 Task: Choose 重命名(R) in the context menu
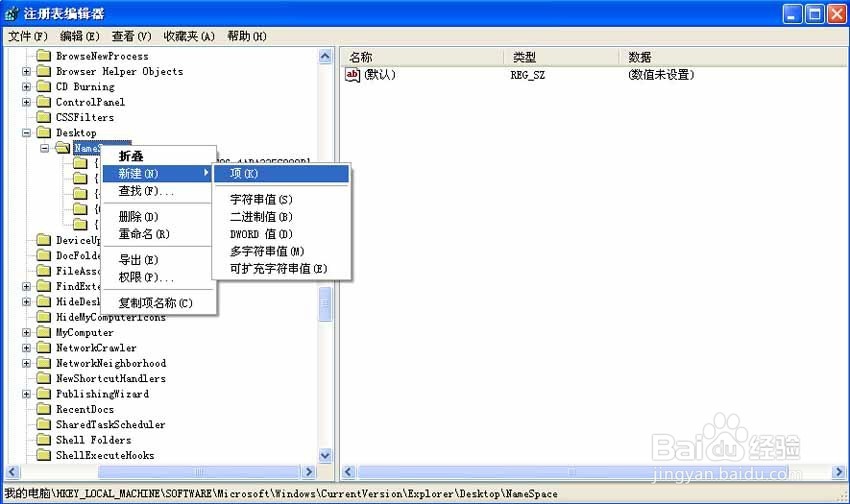pos(157,234)
